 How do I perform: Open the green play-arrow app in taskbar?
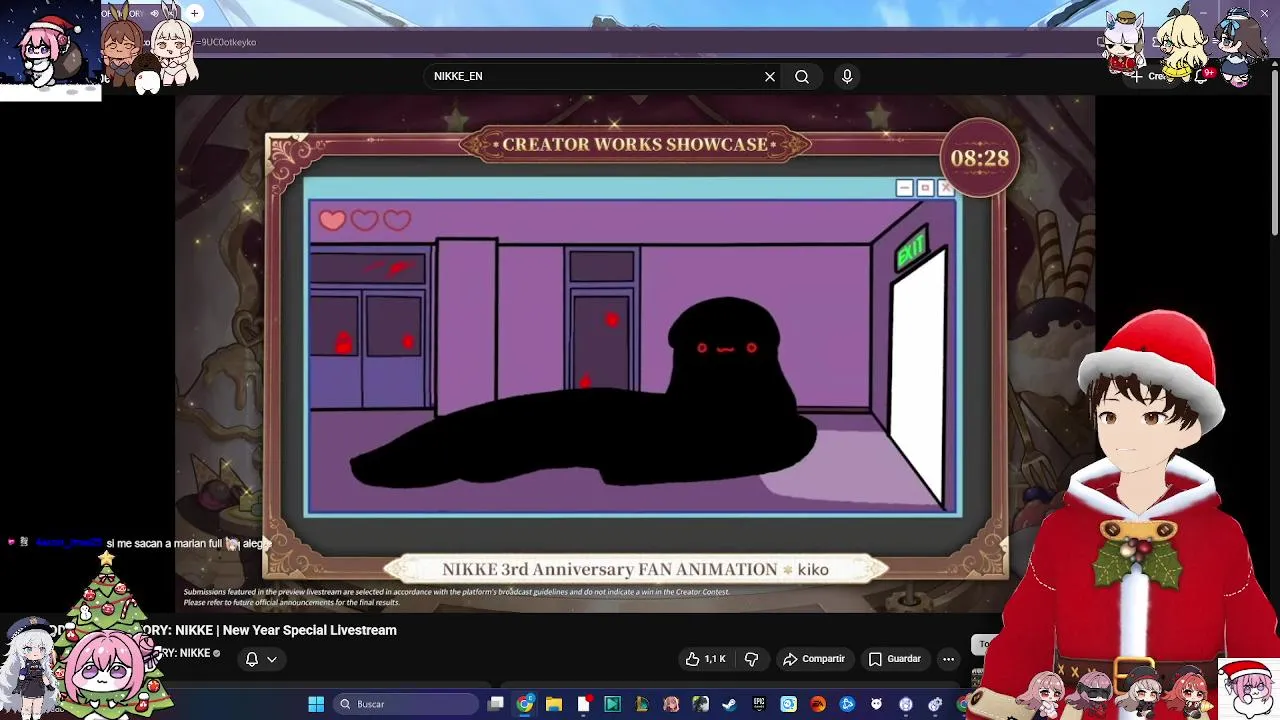pos(613,704)
